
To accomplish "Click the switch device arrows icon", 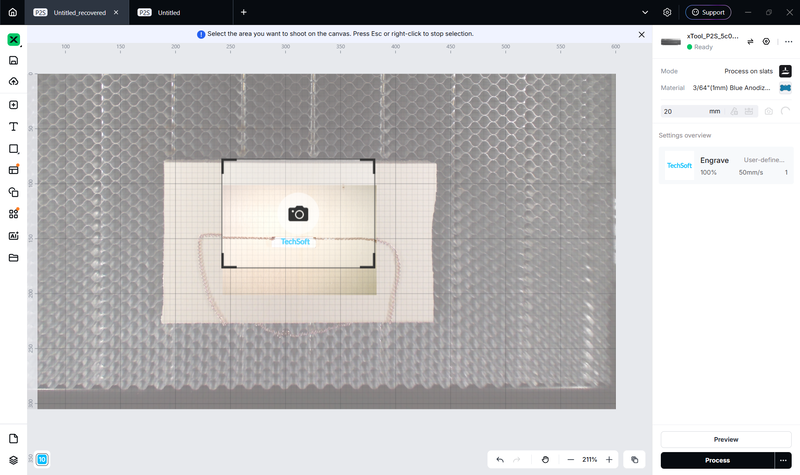I will pos(750,42).
